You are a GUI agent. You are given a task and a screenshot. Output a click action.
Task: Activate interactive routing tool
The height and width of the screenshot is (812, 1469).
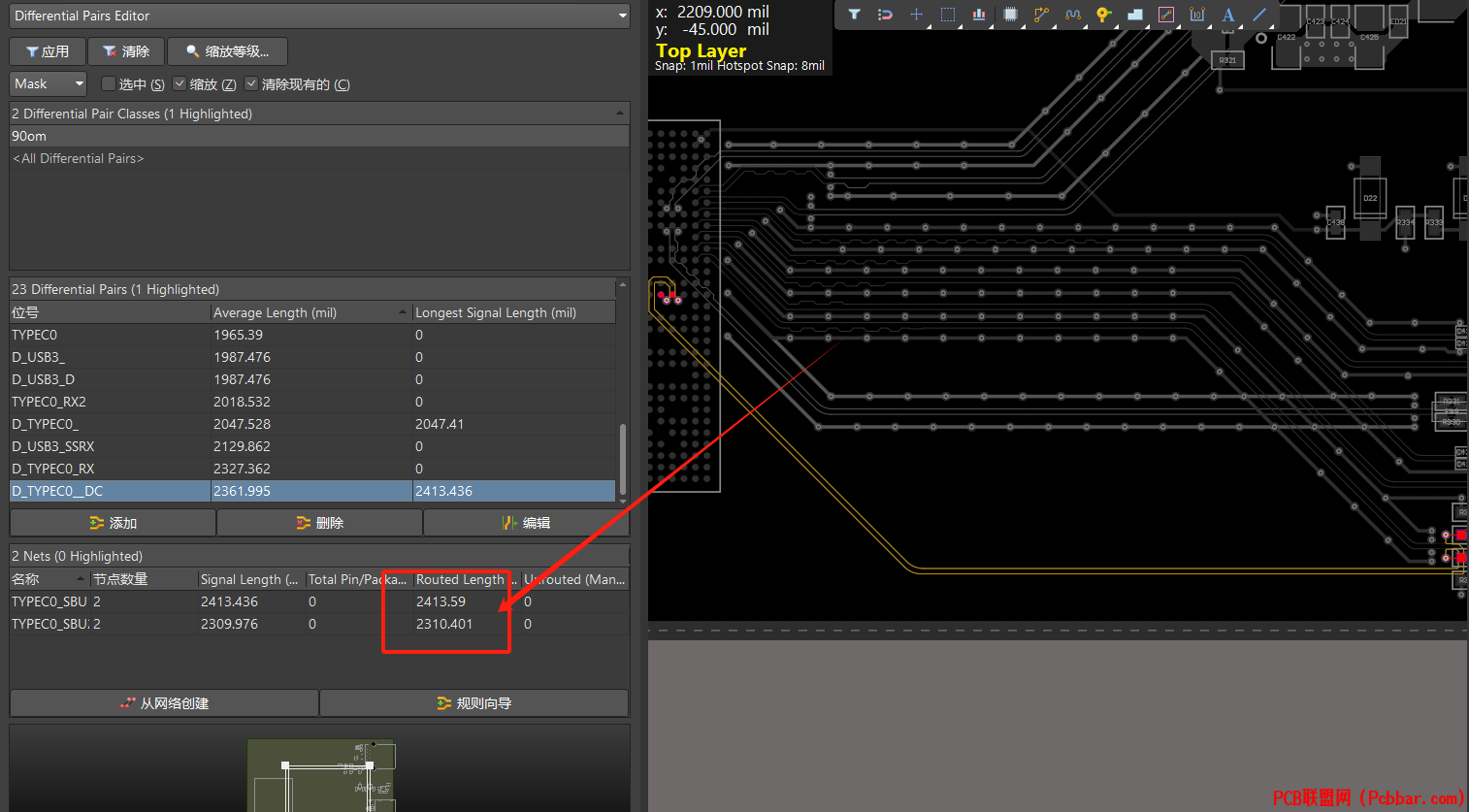(1041, 15)
